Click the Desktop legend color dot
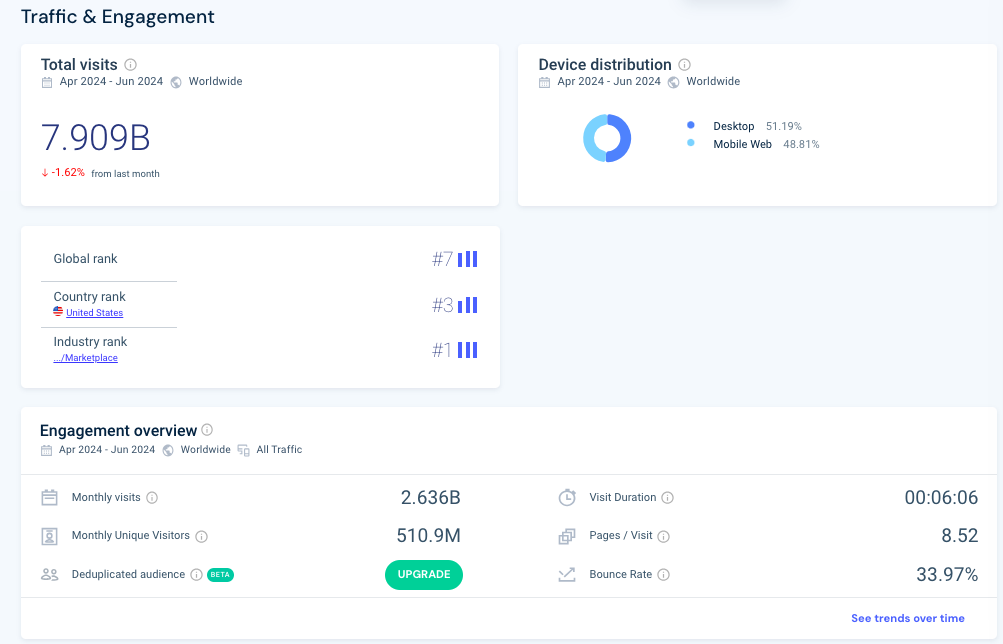 (691, 126)
